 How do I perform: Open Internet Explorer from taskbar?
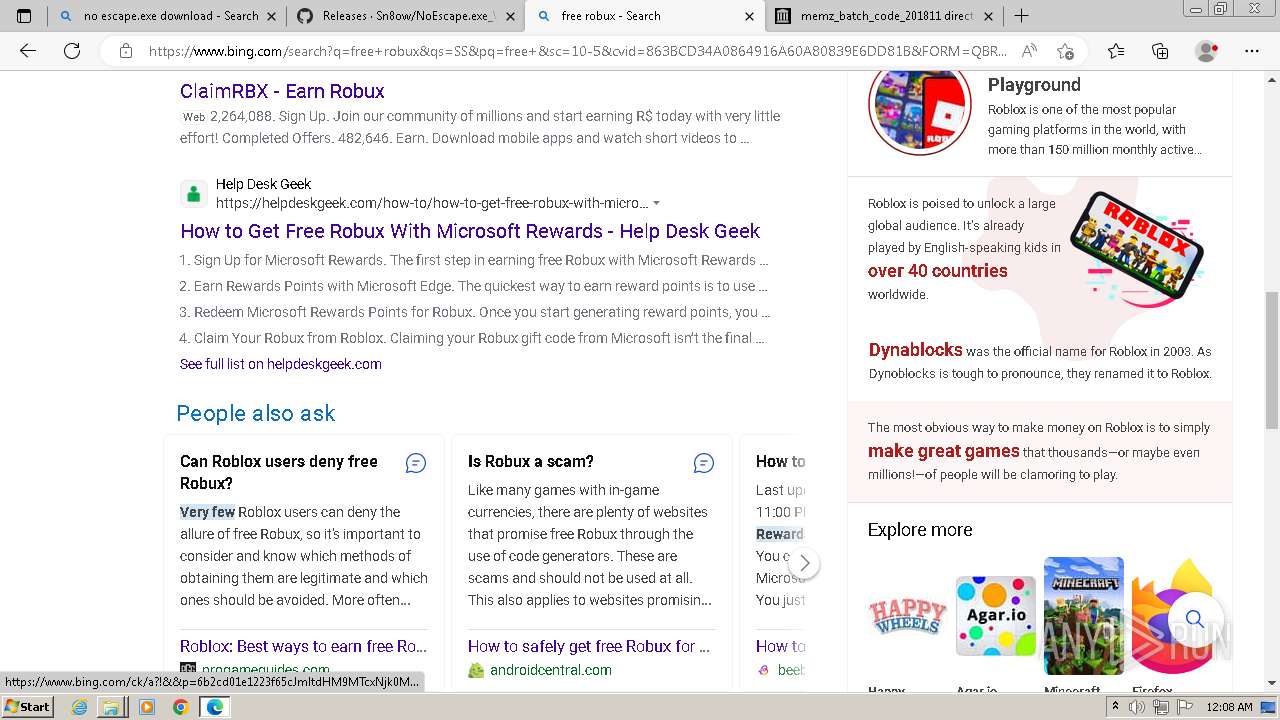click(80, 707)
